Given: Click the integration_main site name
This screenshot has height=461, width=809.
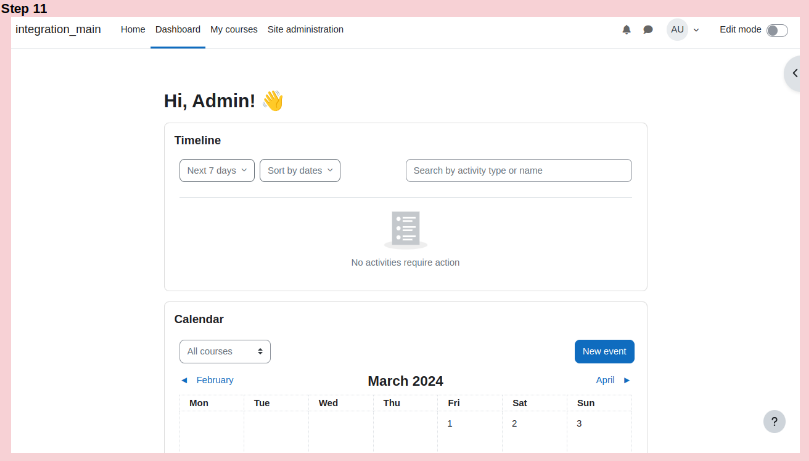Looking at the screenshot, I should [x=58, y=29].
